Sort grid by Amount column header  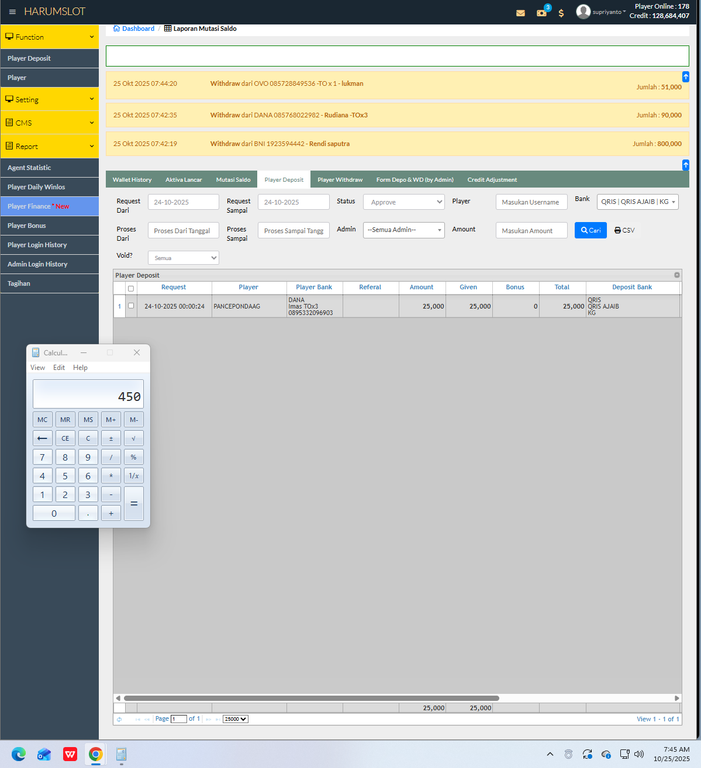[x=422, y=287]
